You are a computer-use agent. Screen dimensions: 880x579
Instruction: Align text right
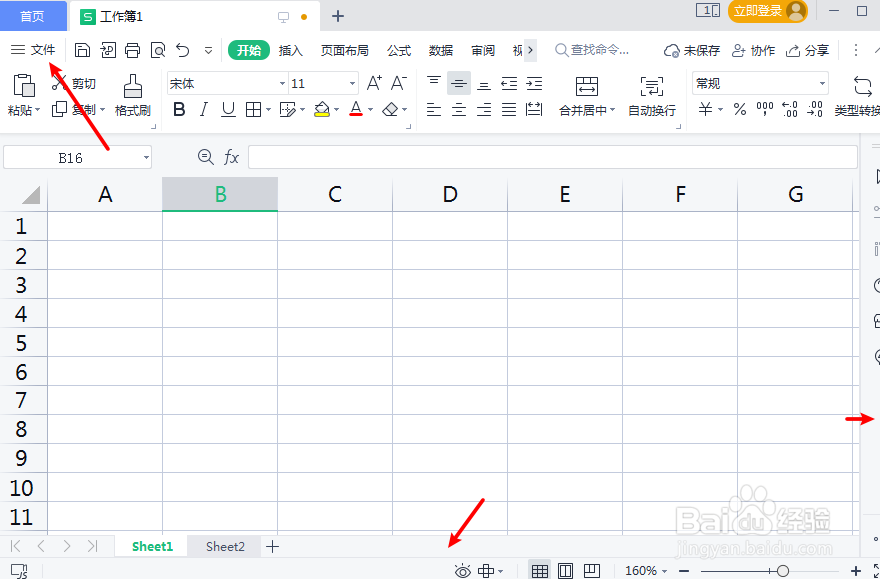coord(484,109)
